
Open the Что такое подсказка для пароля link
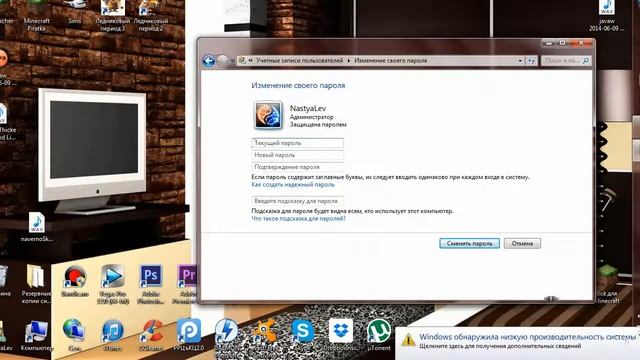298,218
